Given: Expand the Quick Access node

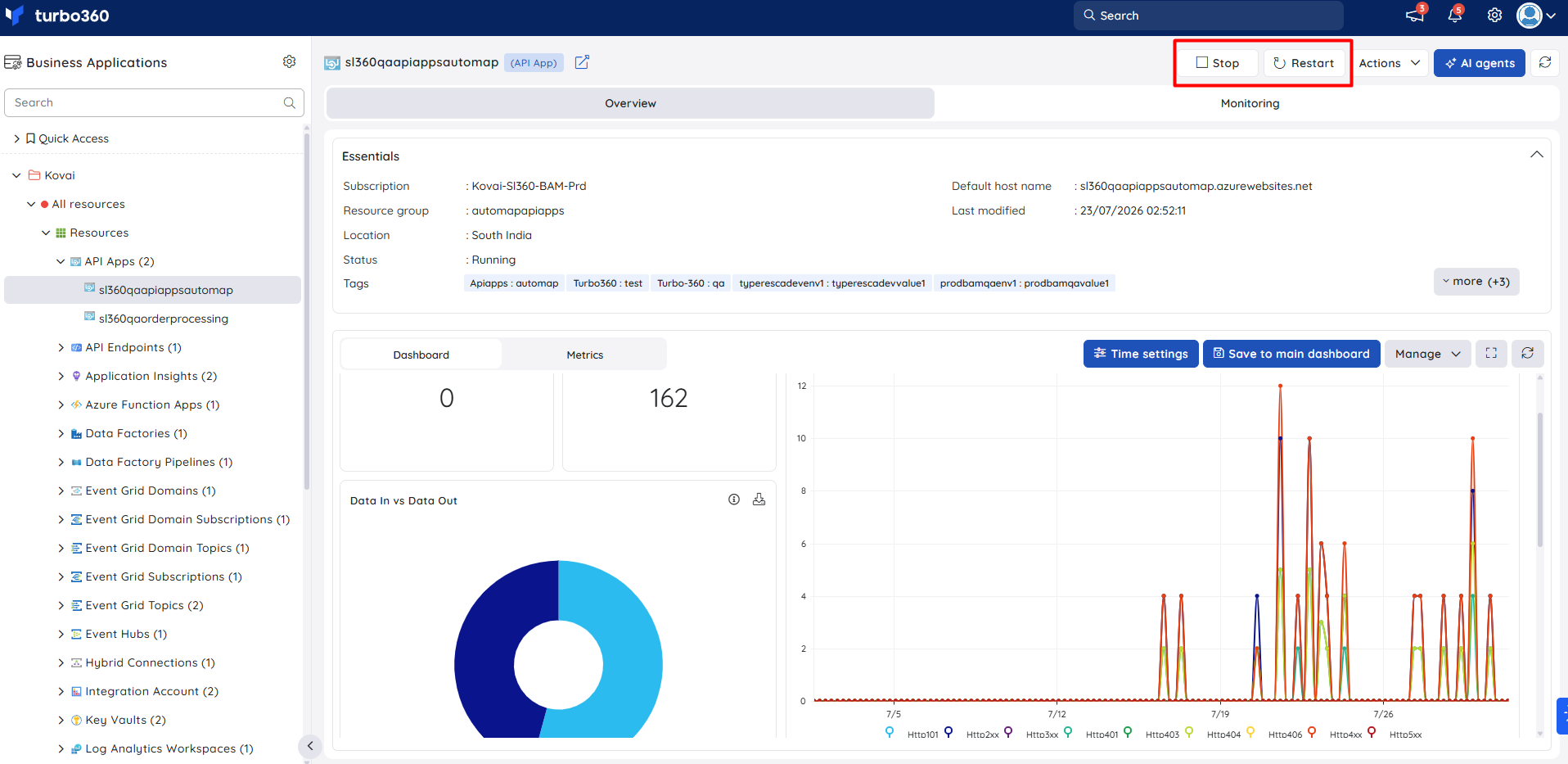Looking at the screenshot, I should pos(16,138).
